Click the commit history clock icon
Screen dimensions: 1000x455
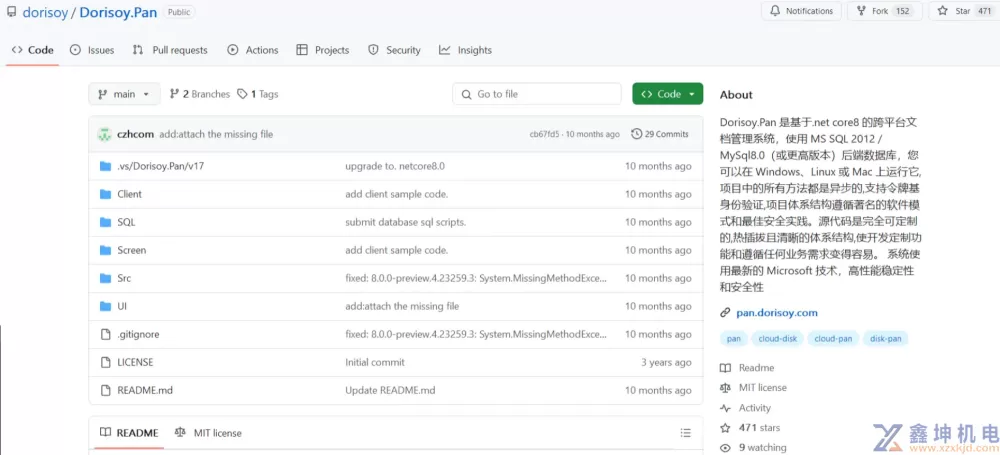(x=636, y=134)
